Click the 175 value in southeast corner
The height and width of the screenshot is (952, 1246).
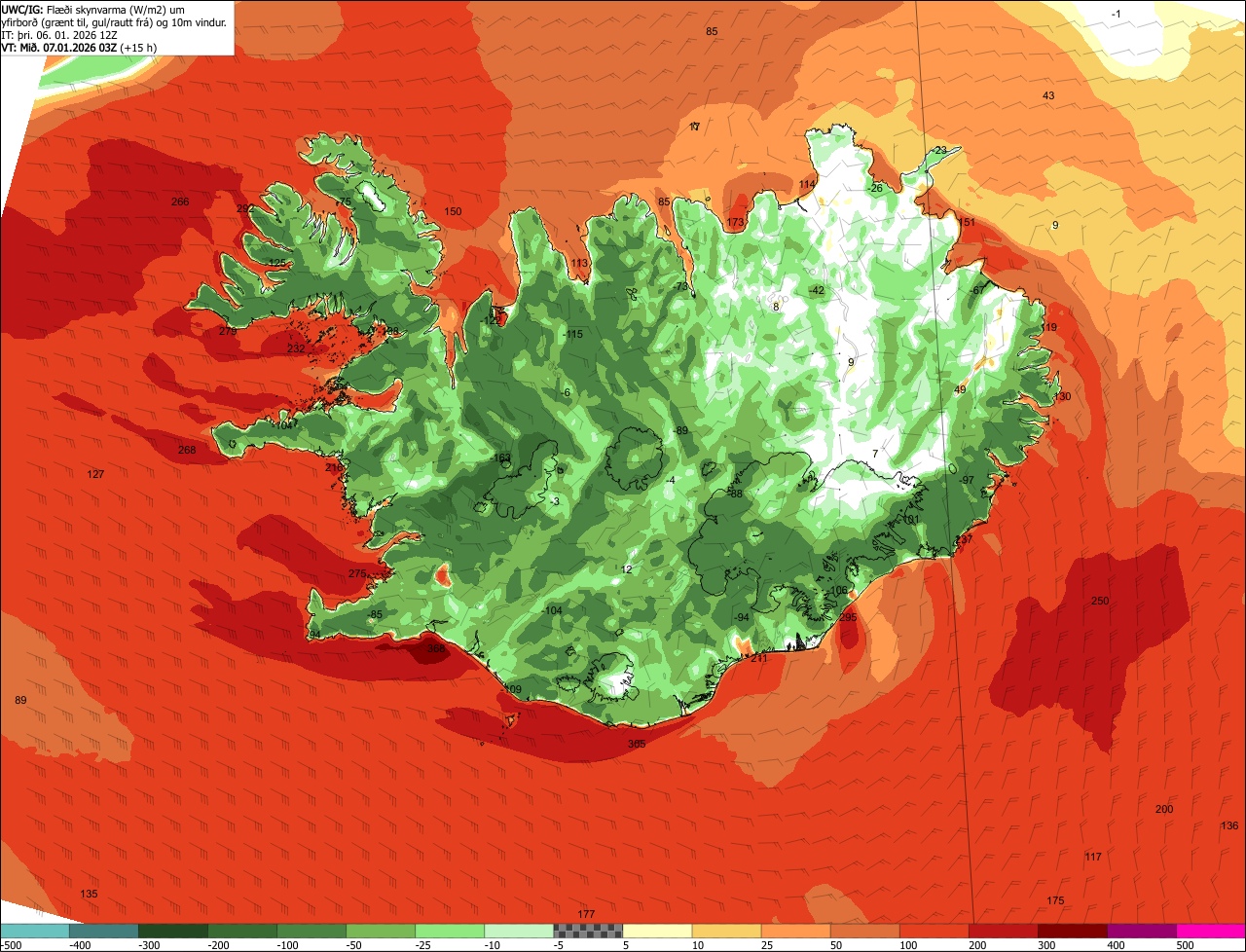point(1056,900)
